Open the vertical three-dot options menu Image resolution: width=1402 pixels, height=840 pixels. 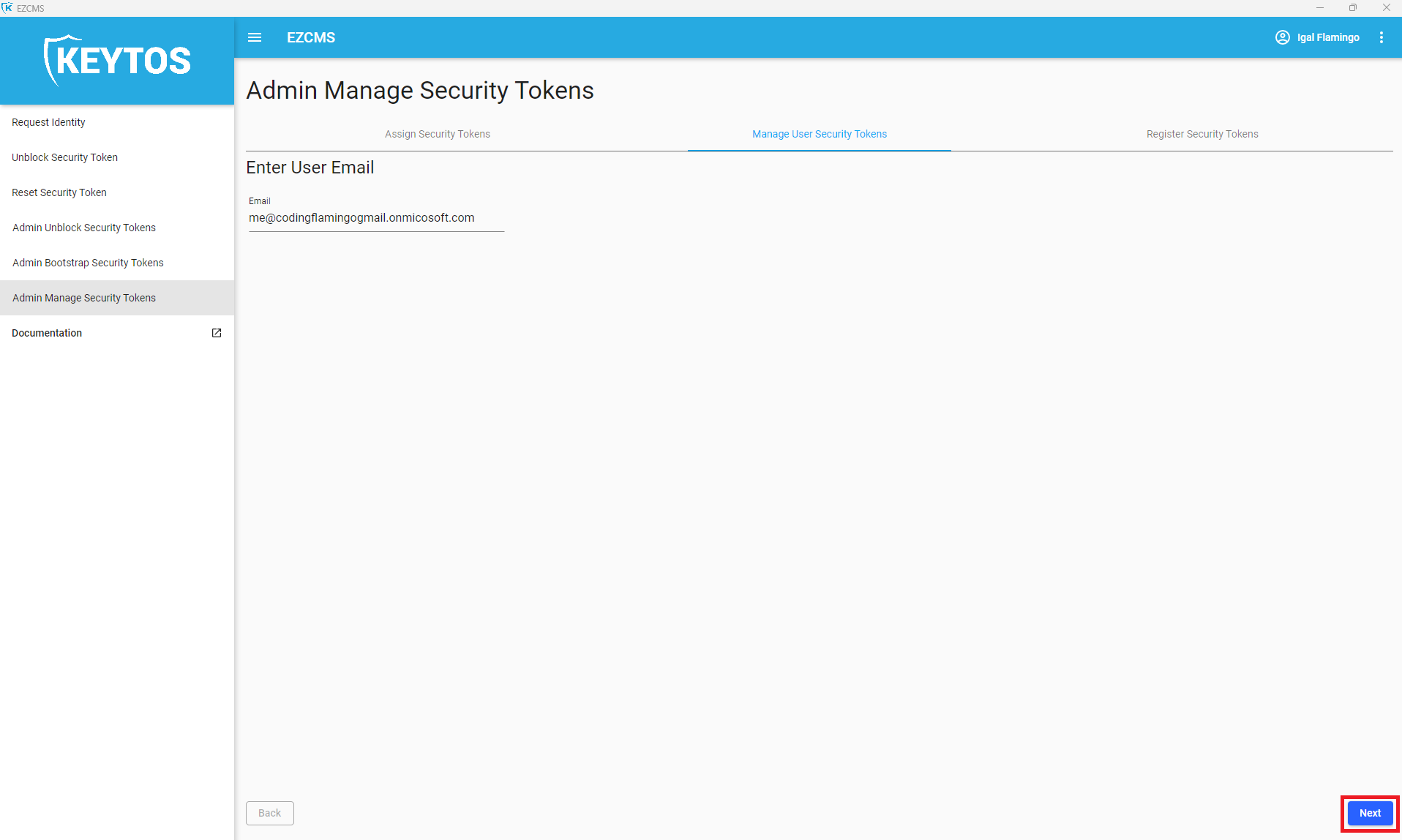(1382, 37)
